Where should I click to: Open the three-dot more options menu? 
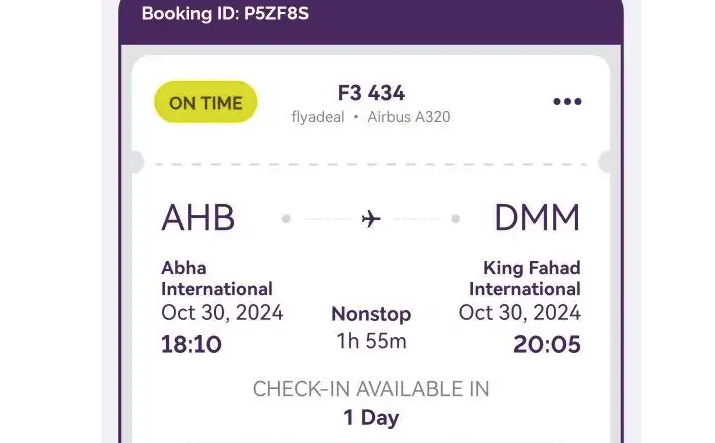tap(567, 102)
